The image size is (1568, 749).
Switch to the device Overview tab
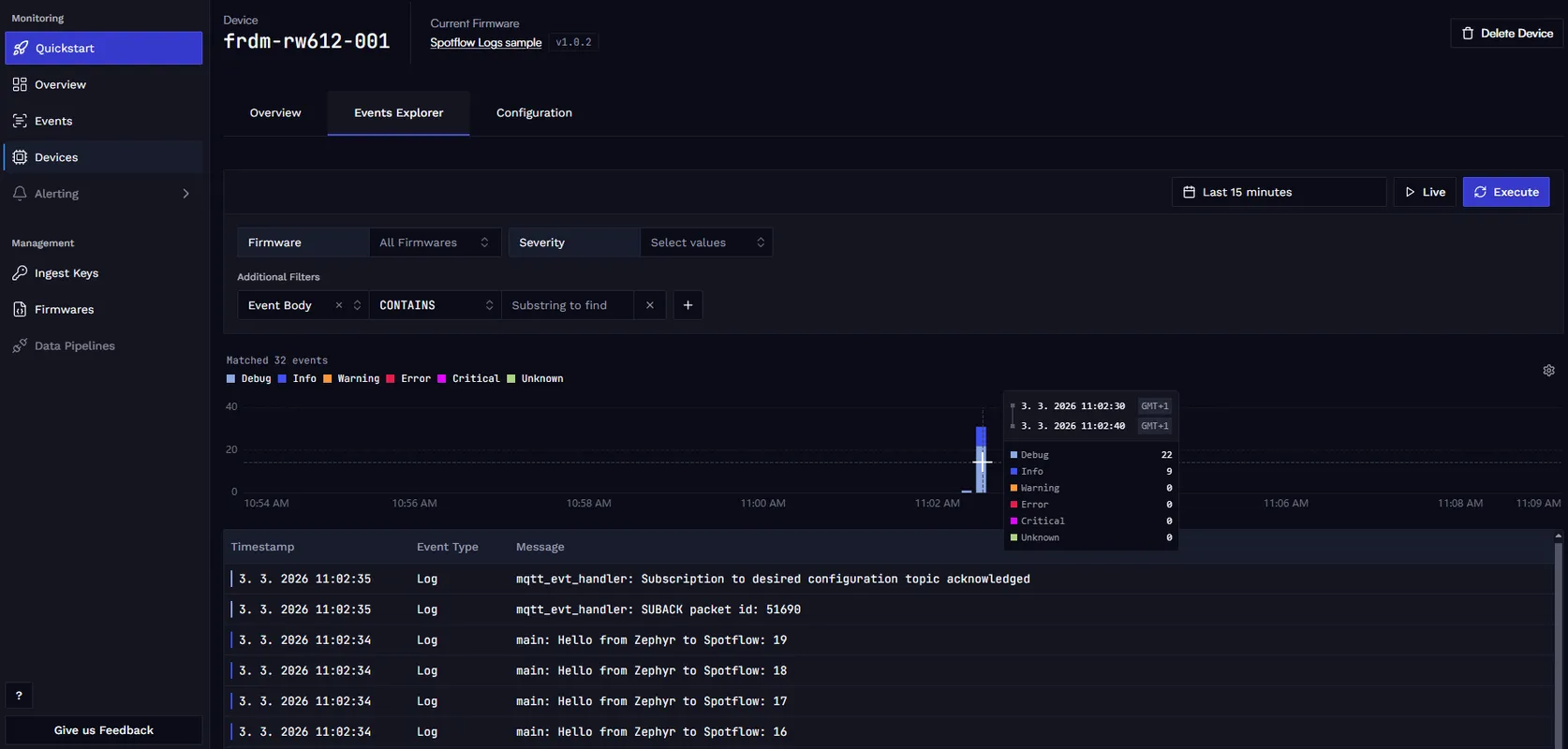point(275,113)
